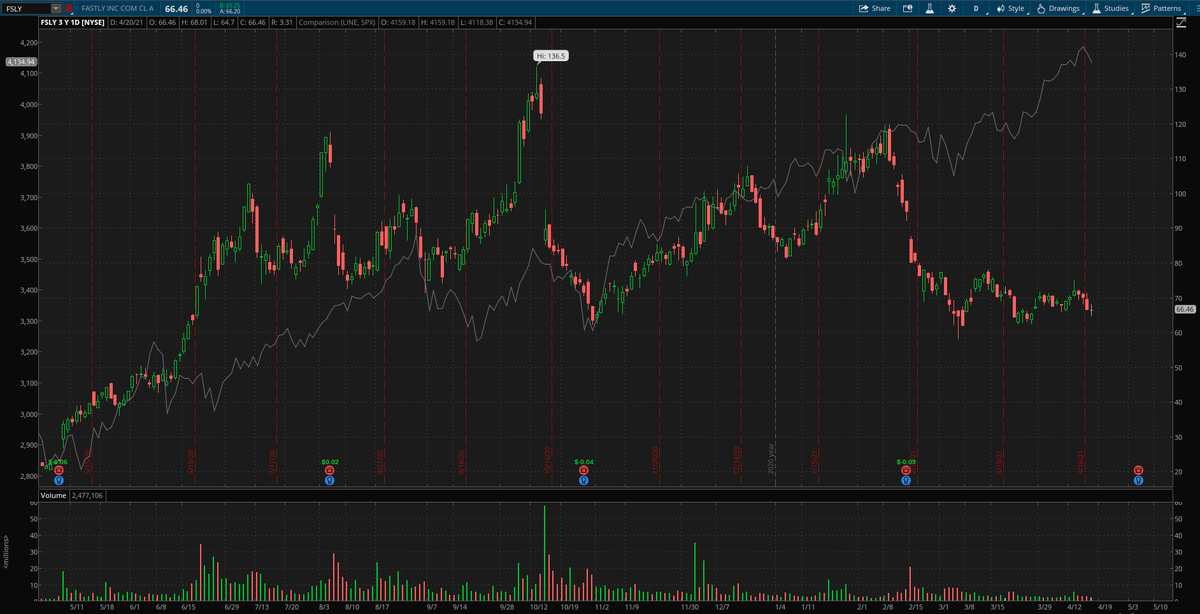The height and width of the screenshot is (614, 1200).
Task: Click the 140 level on right price axis
Action: click(1180, 54)
